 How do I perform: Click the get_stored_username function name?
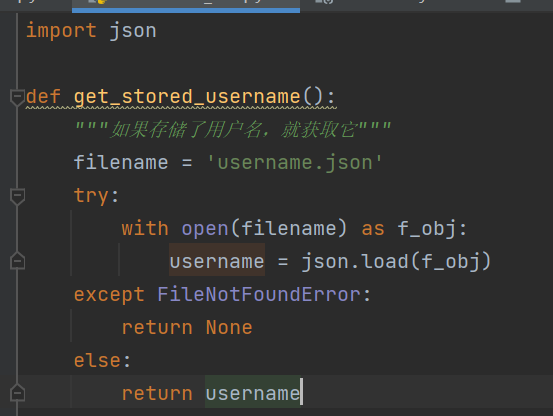click(187, 97)
